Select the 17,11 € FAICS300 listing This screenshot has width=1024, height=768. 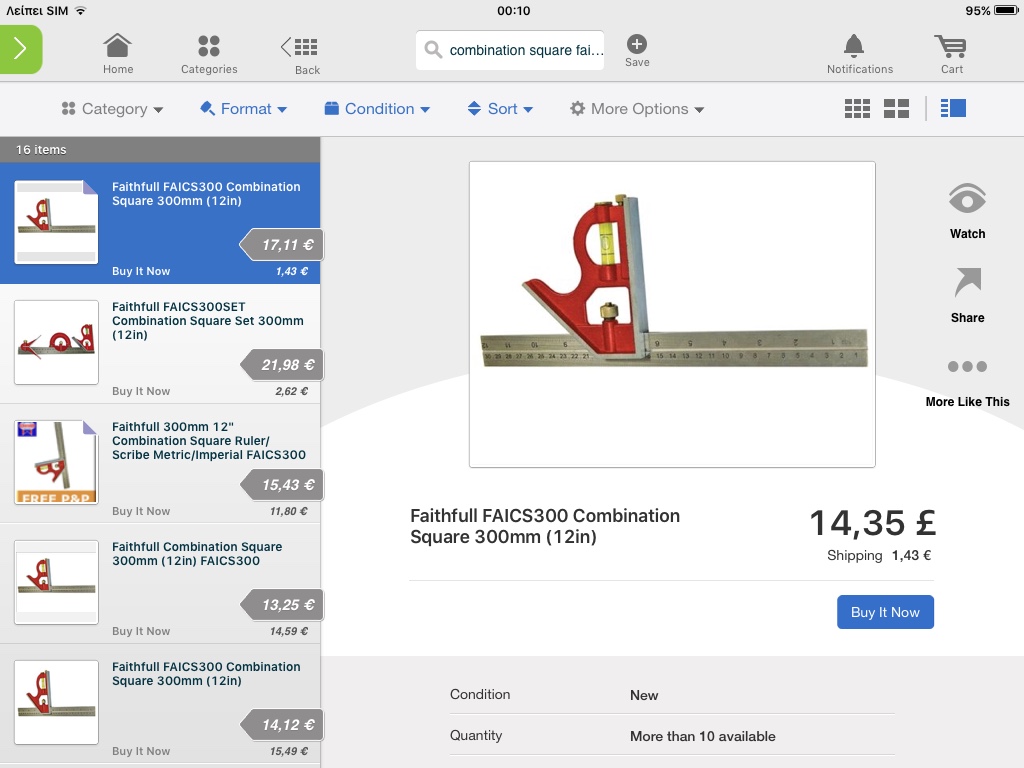[160, 223]
